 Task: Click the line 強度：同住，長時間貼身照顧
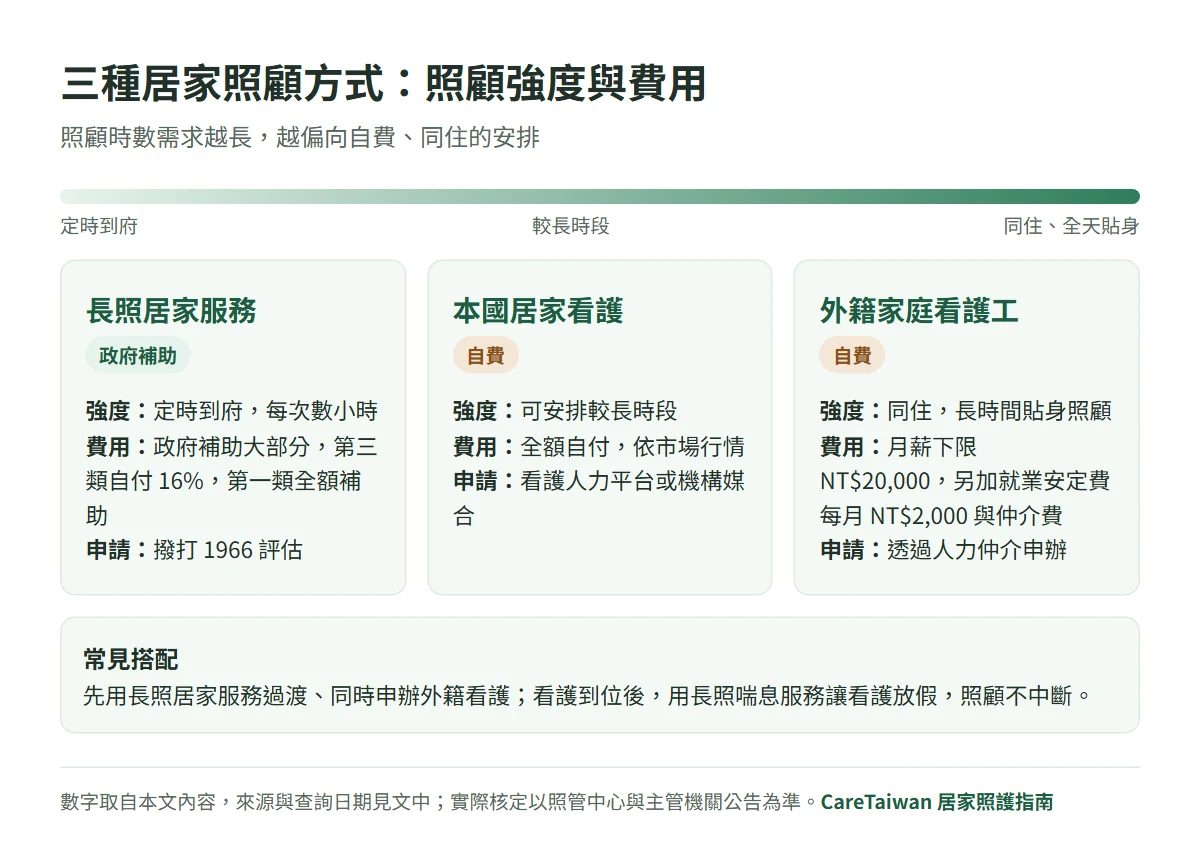966,411
